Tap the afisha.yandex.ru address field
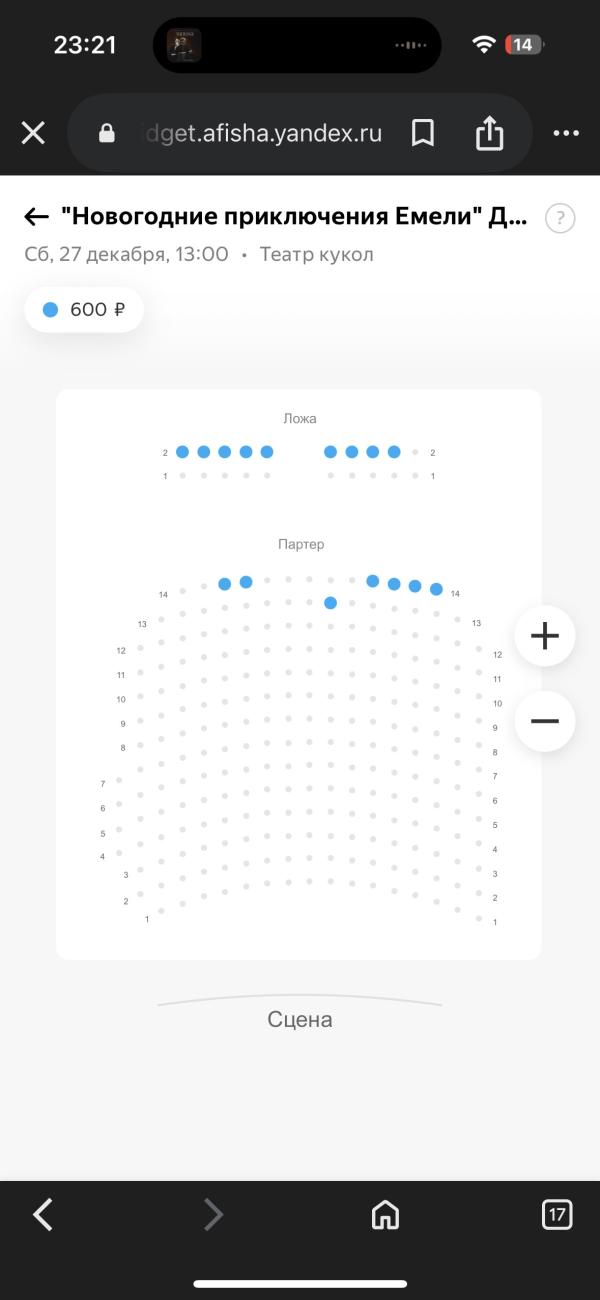 click(x=262, y=133)
